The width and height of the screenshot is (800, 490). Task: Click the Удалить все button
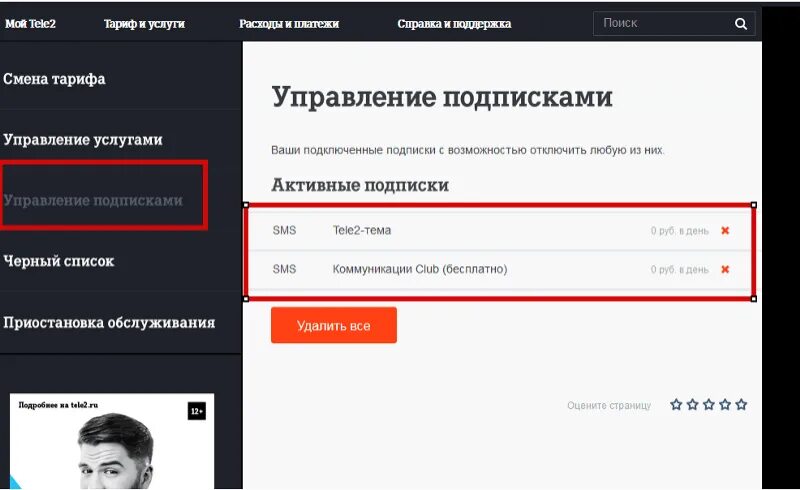pos(334,325)
